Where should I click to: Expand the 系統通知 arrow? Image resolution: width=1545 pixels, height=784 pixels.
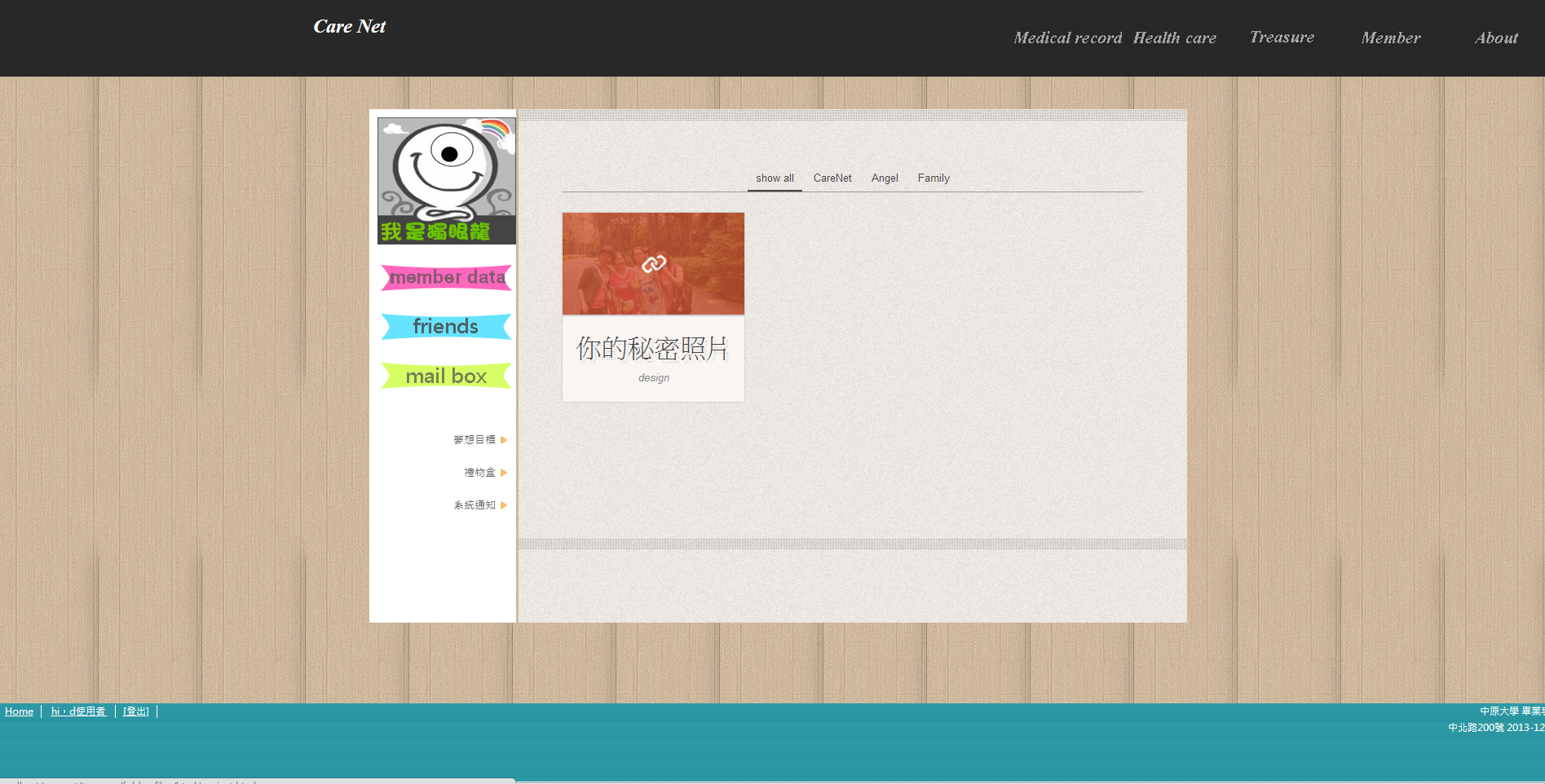504,505
